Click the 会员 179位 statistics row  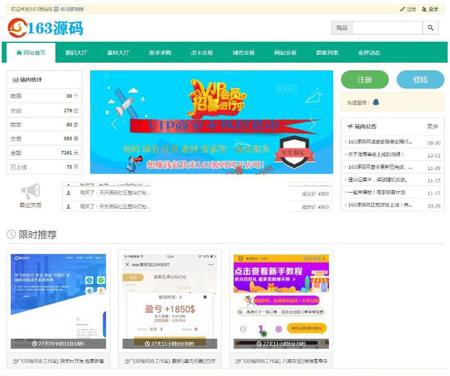(44, 110)
